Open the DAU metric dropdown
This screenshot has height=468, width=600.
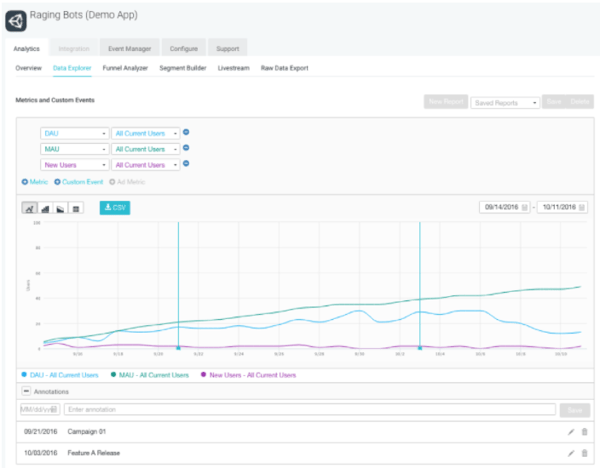click(74, 133)
